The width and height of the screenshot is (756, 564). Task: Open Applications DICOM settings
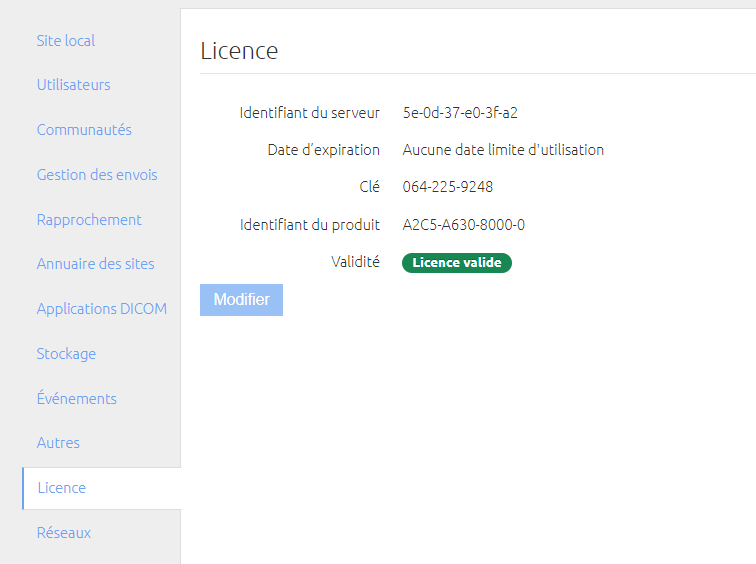102,309
